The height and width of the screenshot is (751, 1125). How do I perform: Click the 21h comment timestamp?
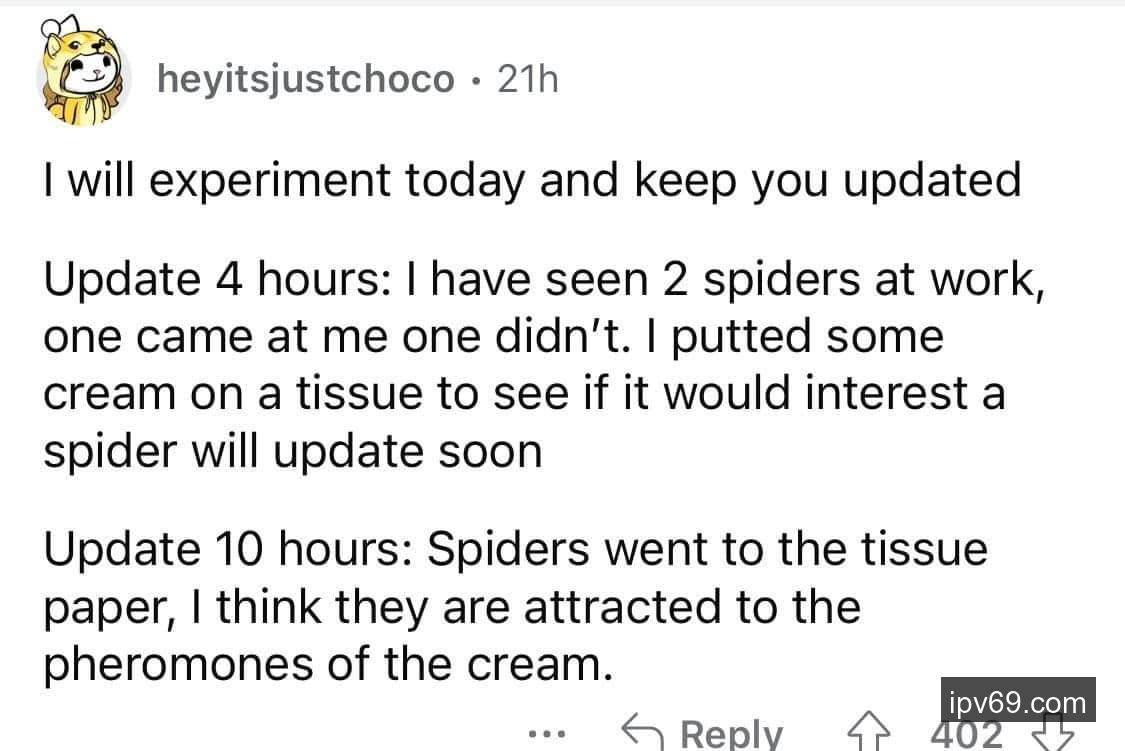[527, 80]
